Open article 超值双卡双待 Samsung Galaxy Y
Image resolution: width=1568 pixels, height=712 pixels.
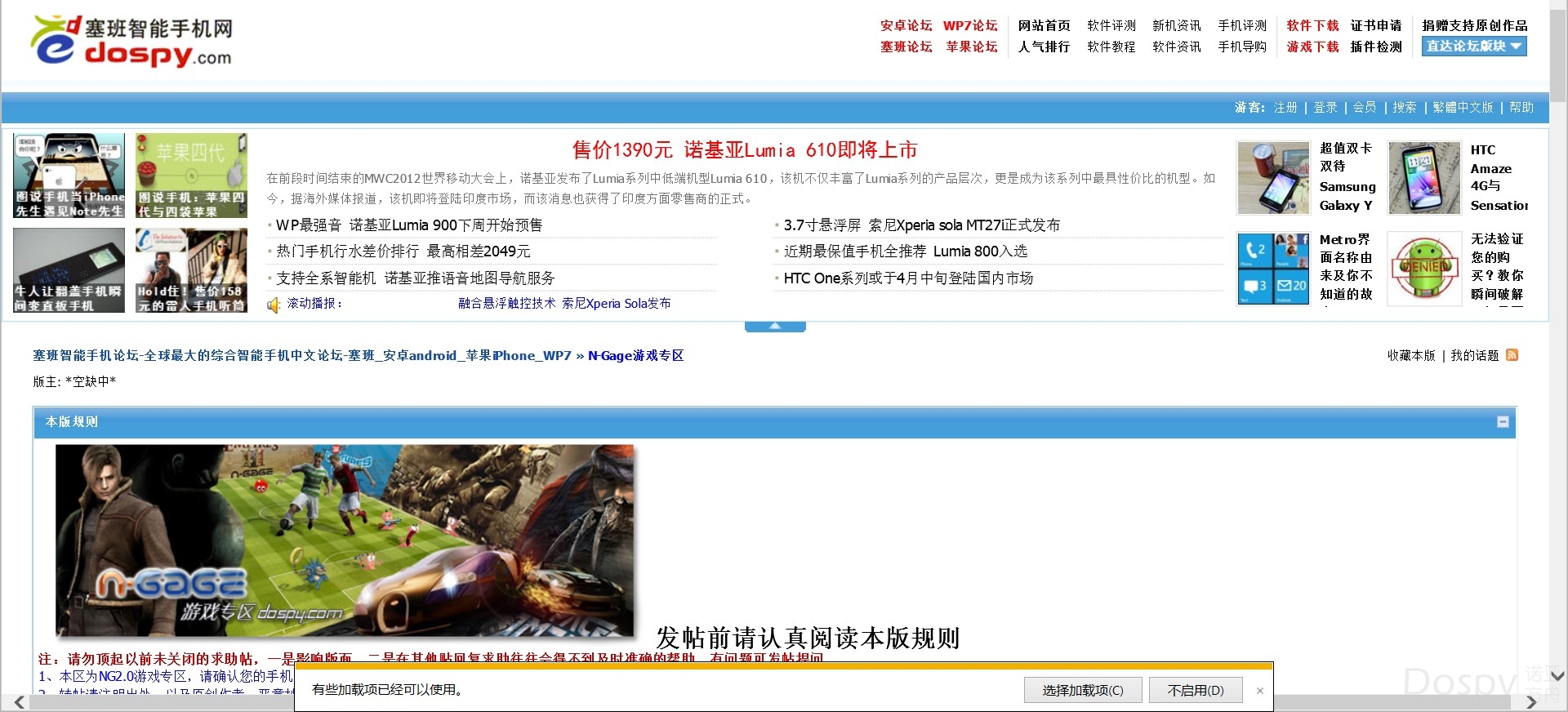click(x=1347, y=177)
